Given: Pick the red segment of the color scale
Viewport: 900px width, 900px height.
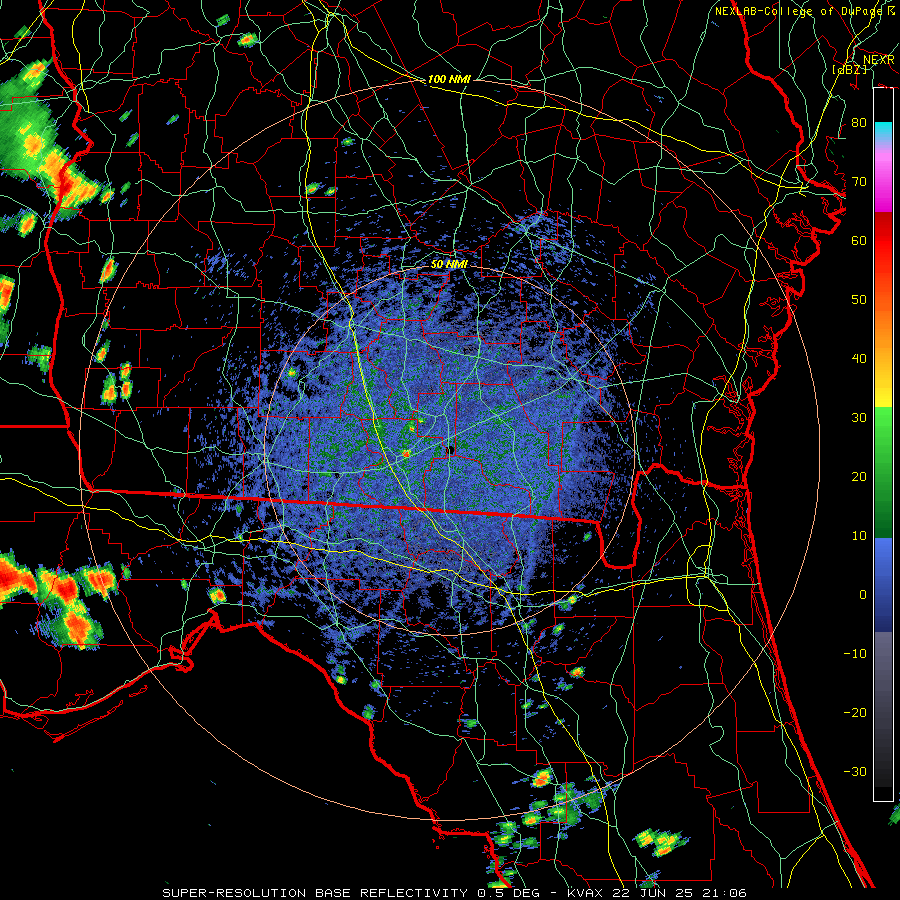Looking at the screenshot, I should pyautogui.click(x=883, y=241).
